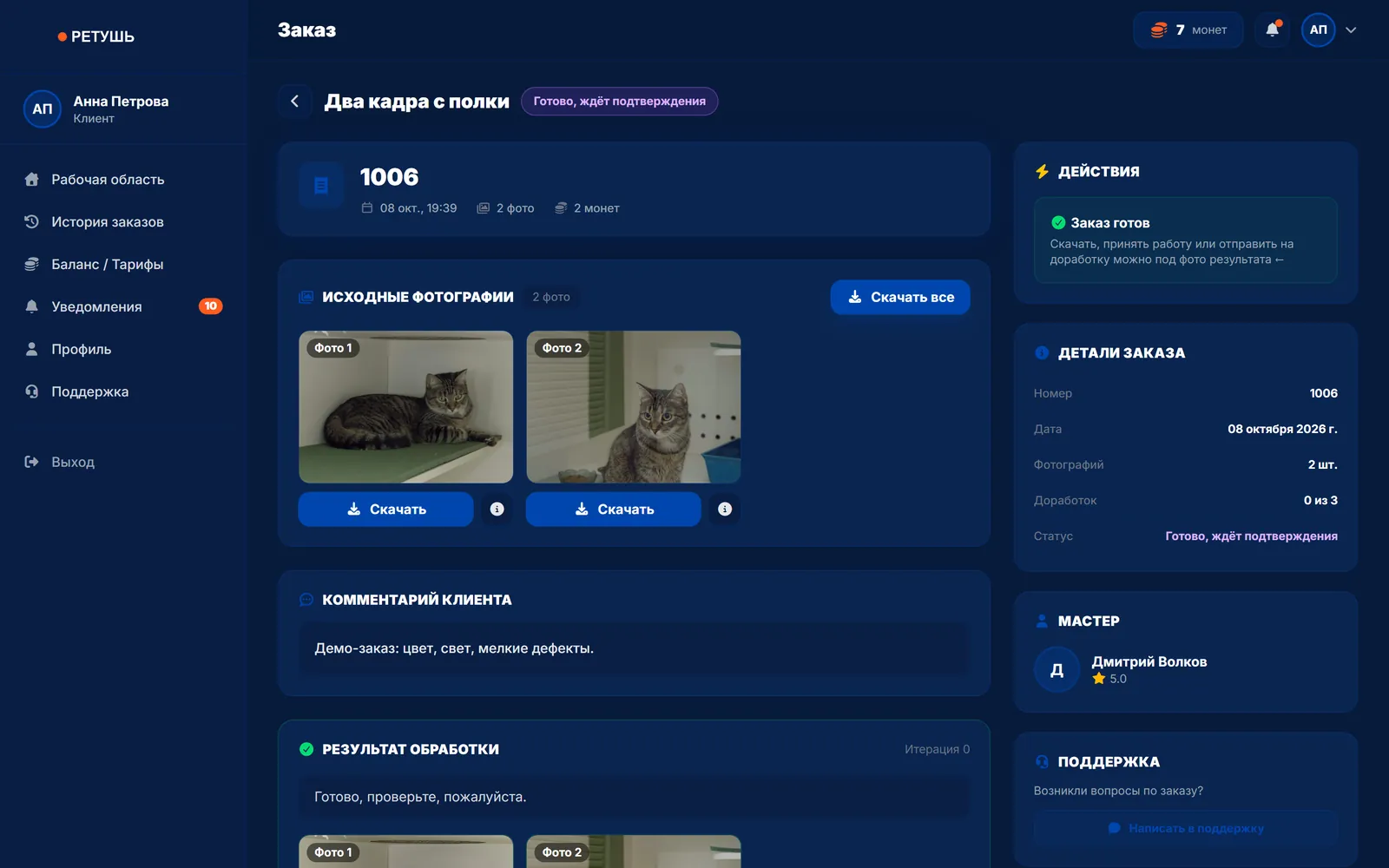Click the orange 10 notifications badge
This screenshot has width=1389, height=868.
point(210,306)
